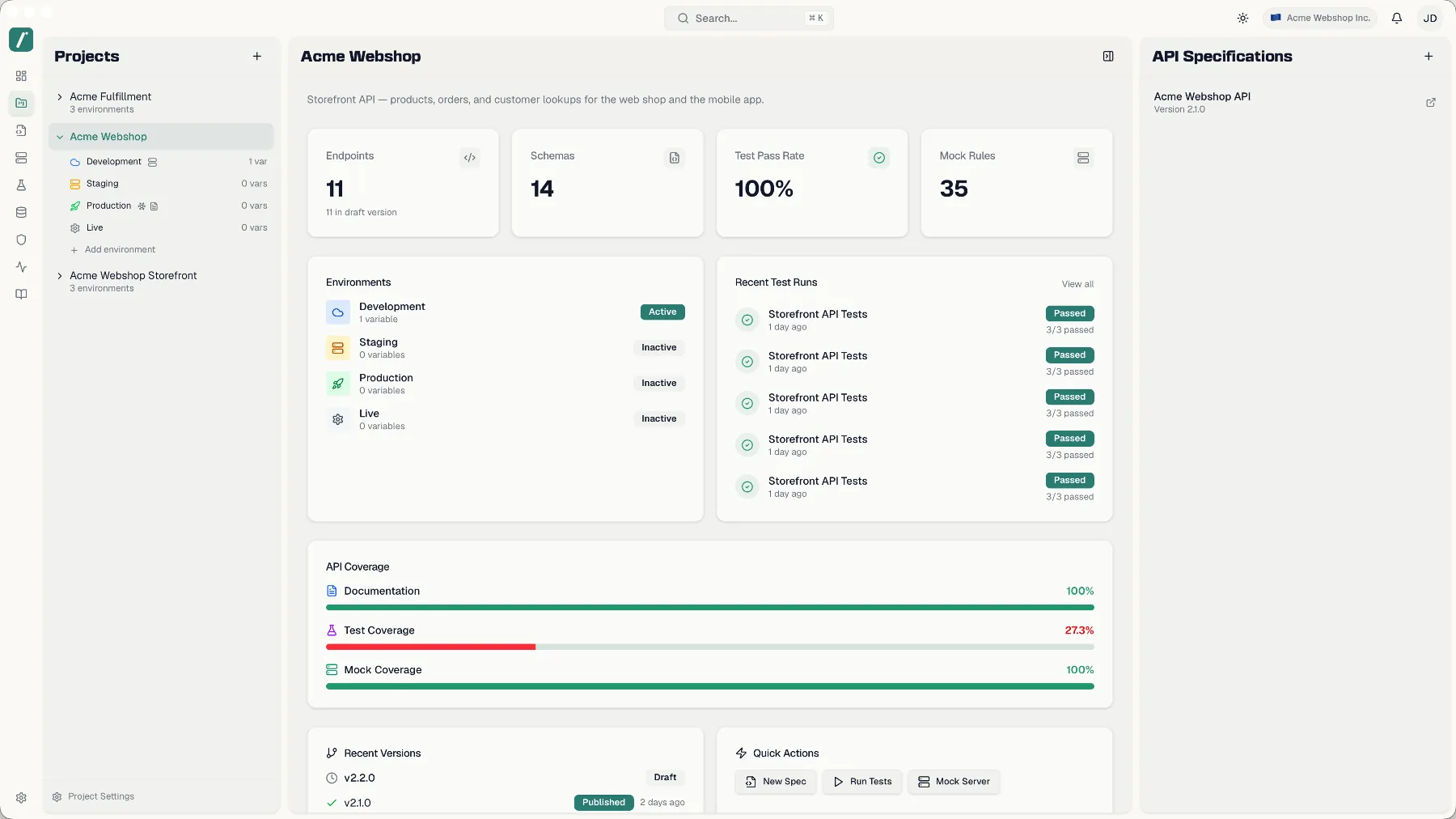1456x819 pixels.
Task: Click the app logo in top-left
Action: coord(21,40)
